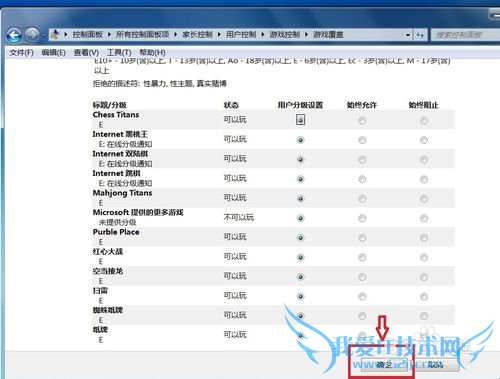
Task: Refresh the page with the address bar refresh icon
Action: (420, 35)
